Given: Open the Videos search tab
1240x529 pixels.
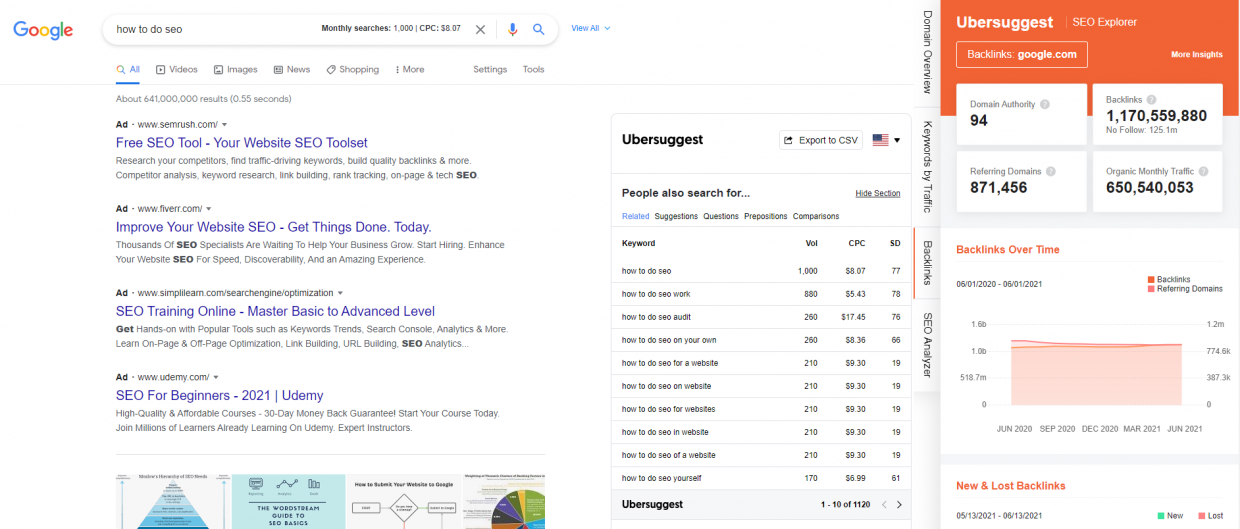Looking at the screenshot, I should [x=176, y=69].
